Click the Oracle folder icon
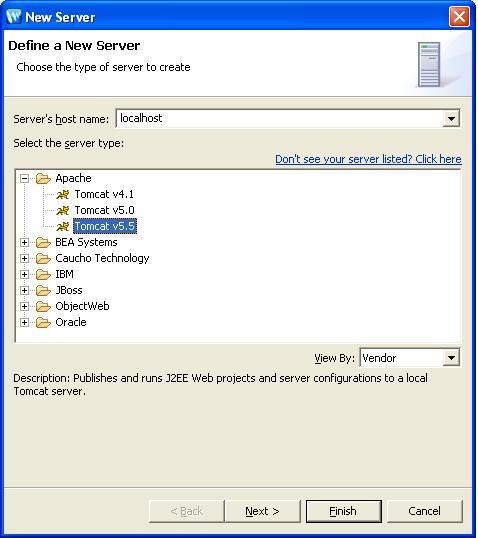Viewport: 478px width, 538px height. coord(43,323)
